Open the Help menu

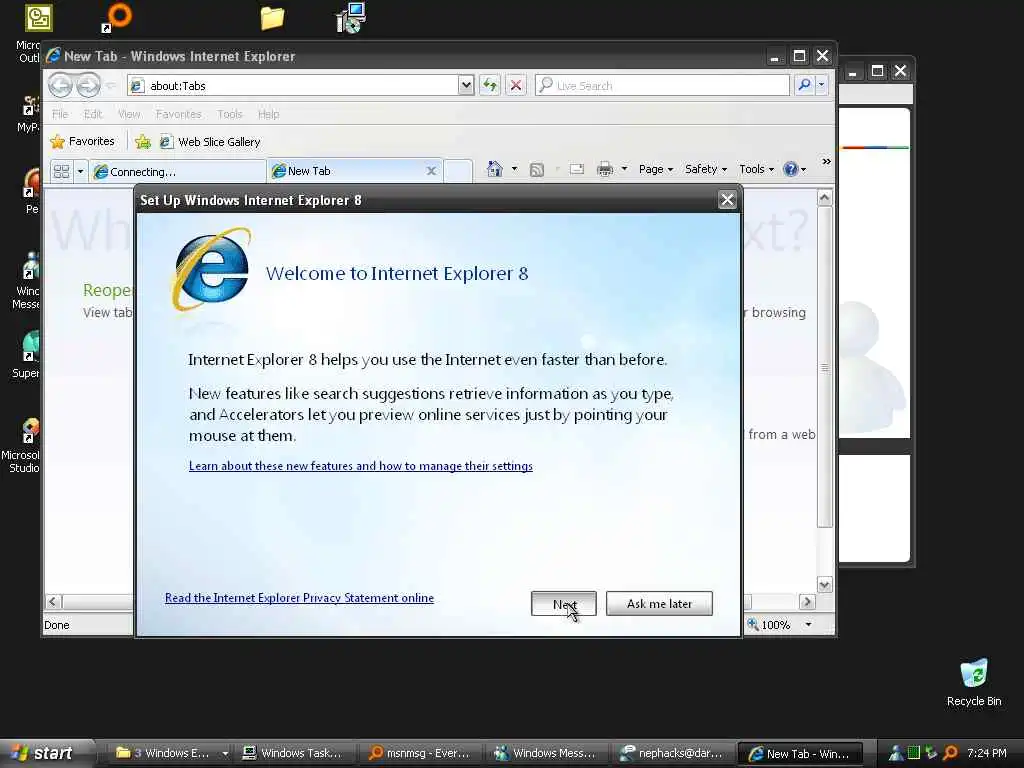pyautogui.click(x=268, y=114)
